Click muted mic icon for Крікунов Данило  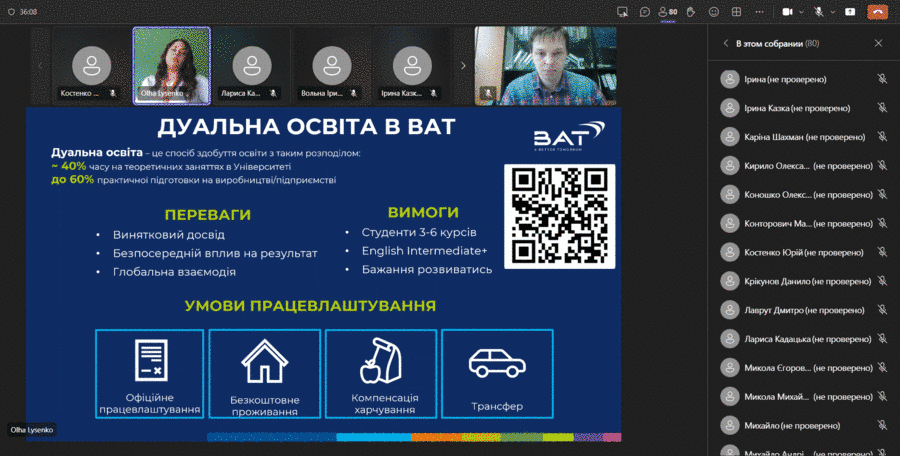[x=882, y=281]
